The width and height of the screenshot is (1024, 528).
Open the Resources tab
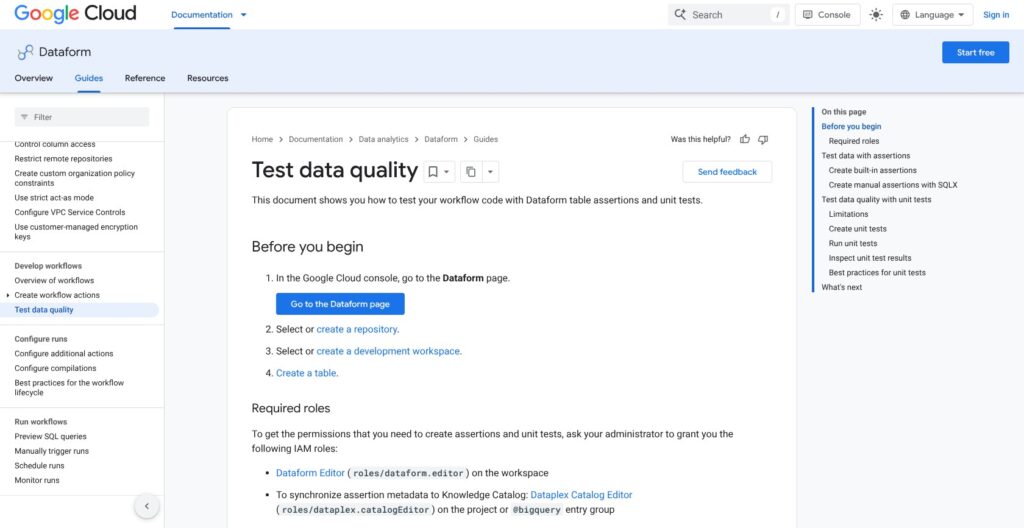pyautogui.click(x=208, y=78)
